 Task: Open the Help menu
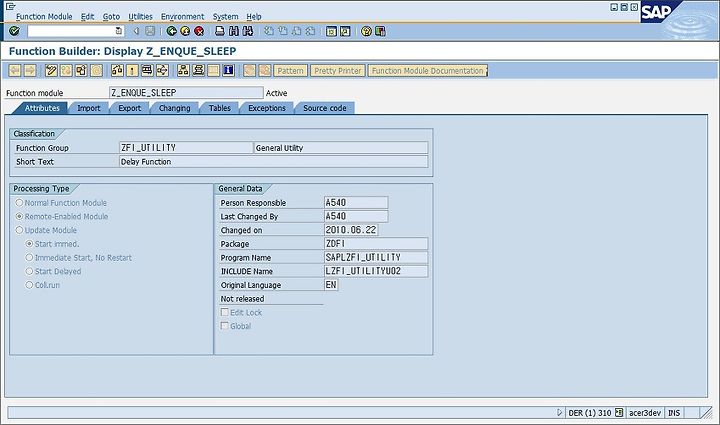tap(254, 17)
